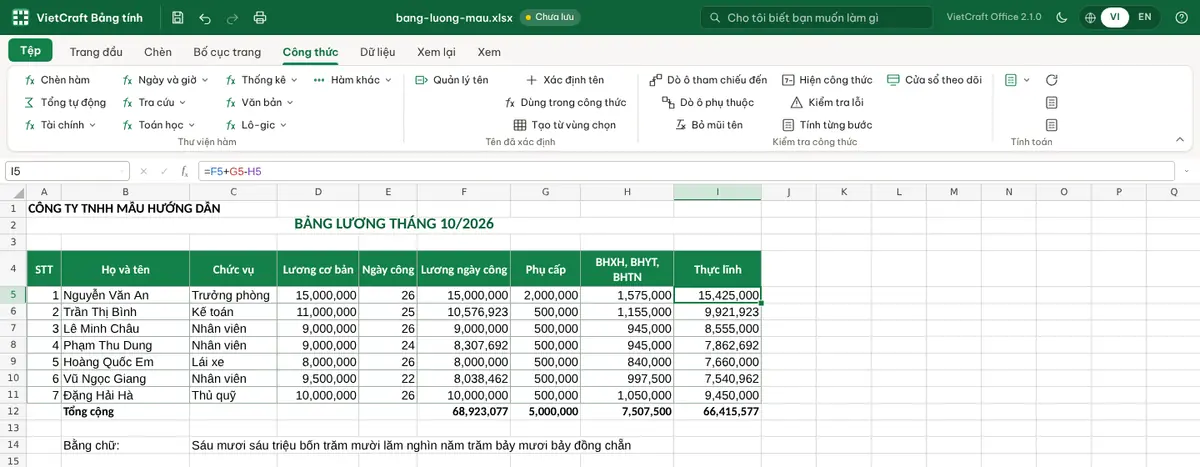The image size is (1200, 467).
Task: Switch to the Xem lại tab
Action: (x=437, y=52)
